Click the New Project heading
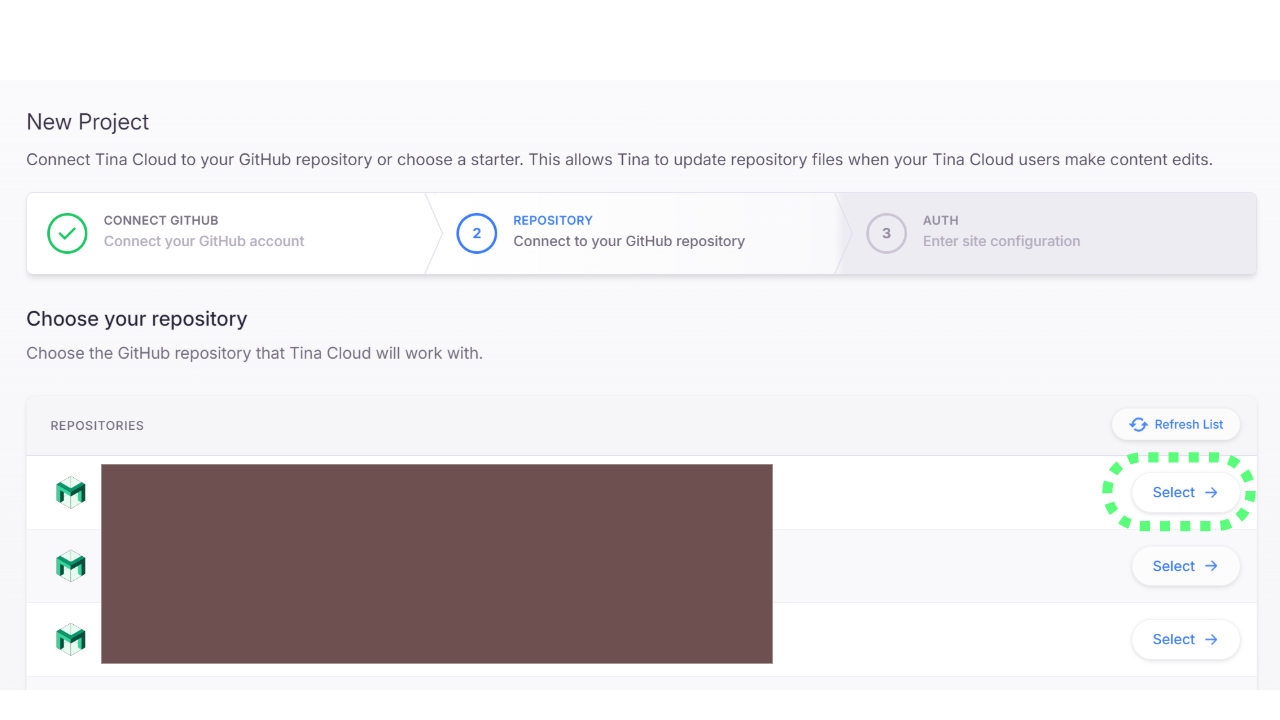The height and width of the screenshot is (720, 1280). point(88,122)
